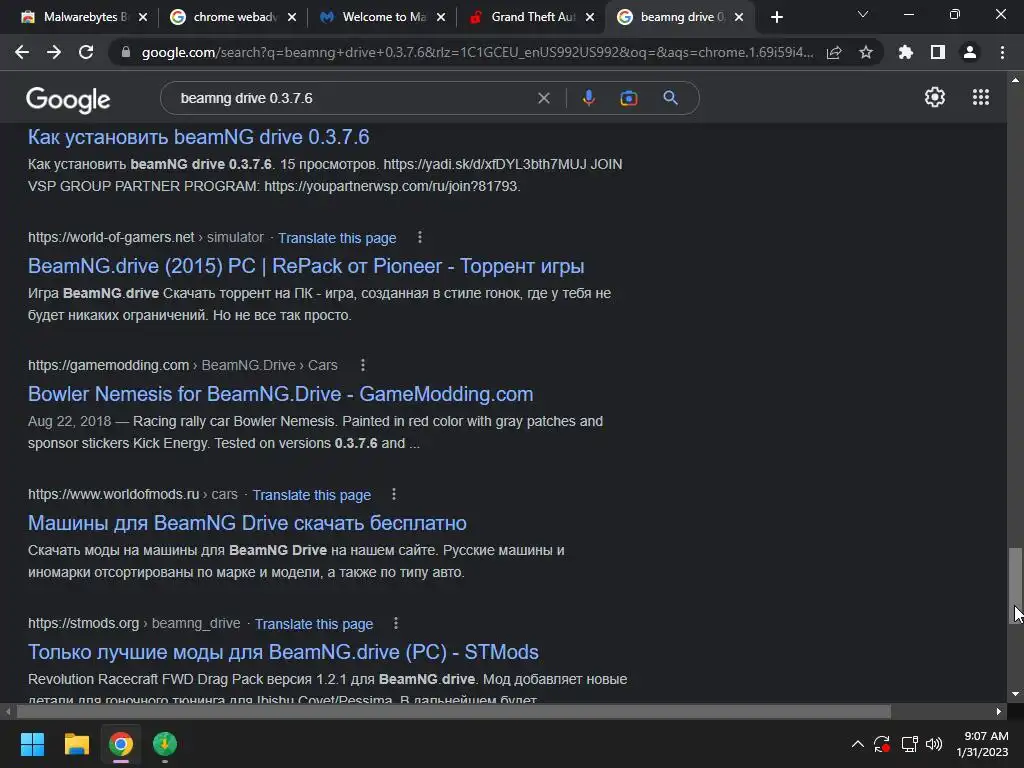Reload the current page

[x=86, y=52]
